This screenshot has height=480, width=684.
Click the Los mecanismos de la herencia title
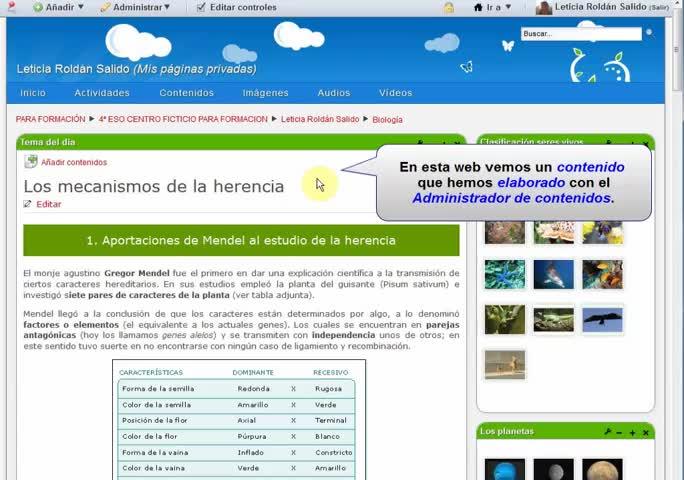154,186
